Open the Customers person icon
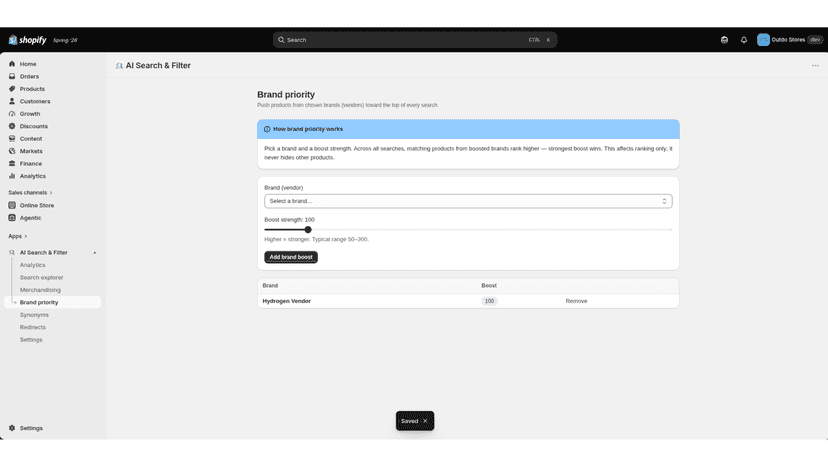 (12, 101)
